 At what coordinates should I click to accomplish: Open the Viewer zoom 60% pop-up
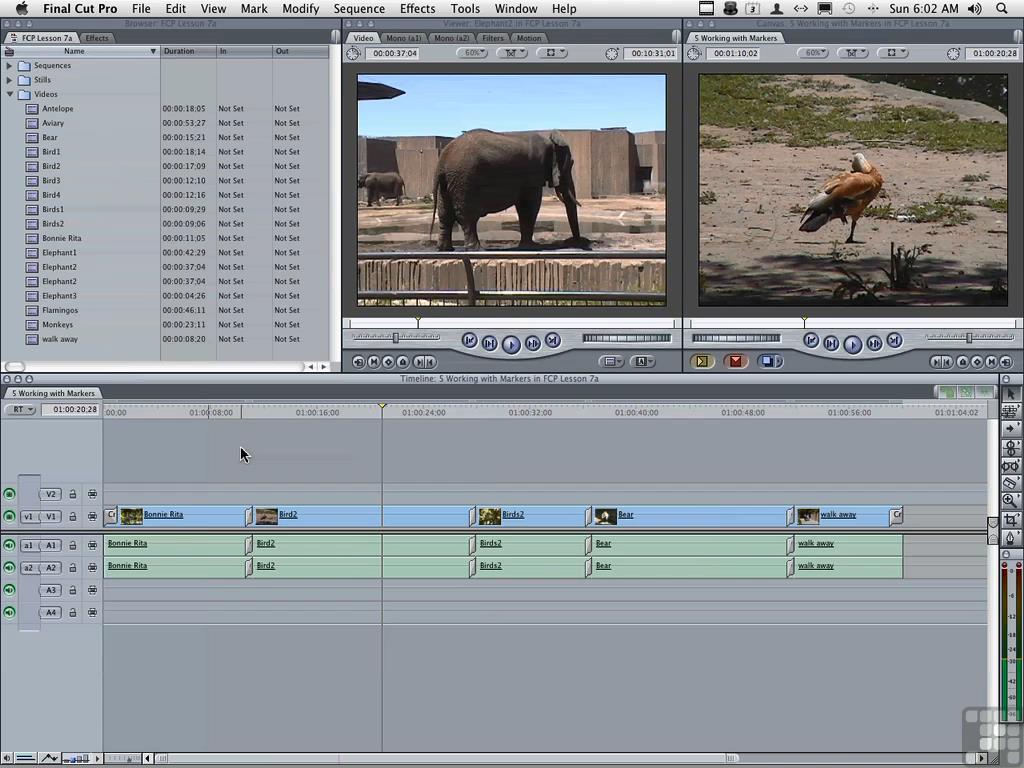pyautogui.click(x=471, y=53)
